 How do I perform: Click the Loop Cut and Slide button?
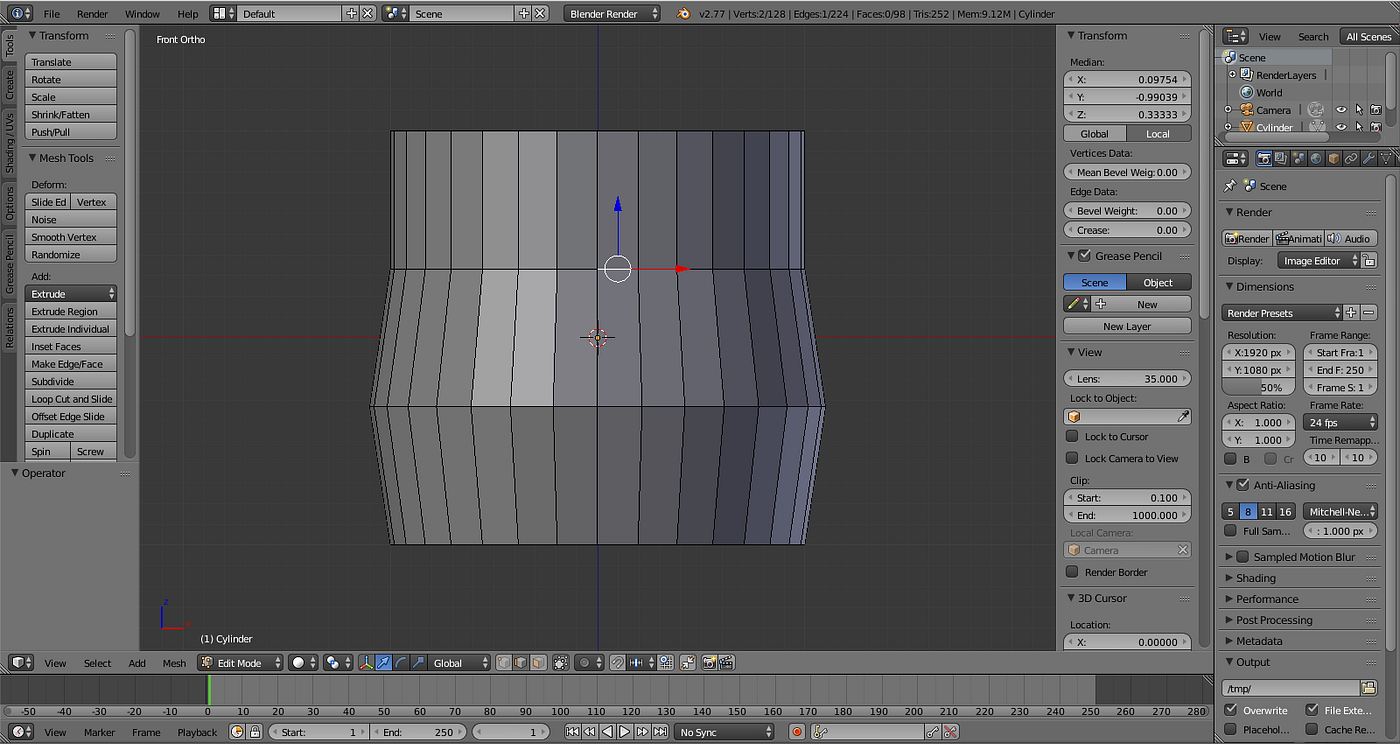click(71, 399)
